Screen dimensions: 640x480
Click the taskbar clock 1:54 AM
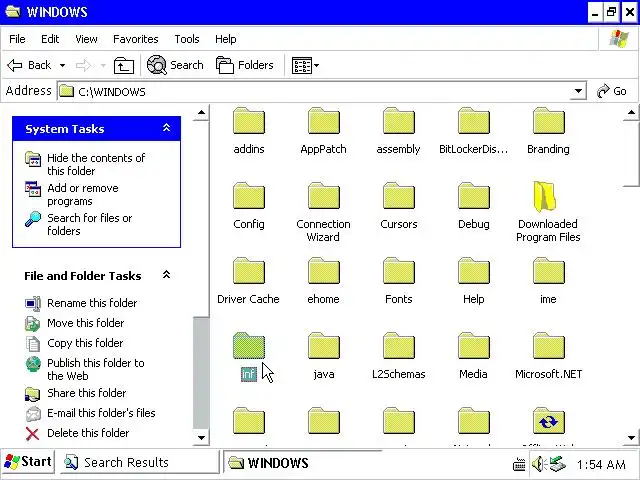pos(601,464)
